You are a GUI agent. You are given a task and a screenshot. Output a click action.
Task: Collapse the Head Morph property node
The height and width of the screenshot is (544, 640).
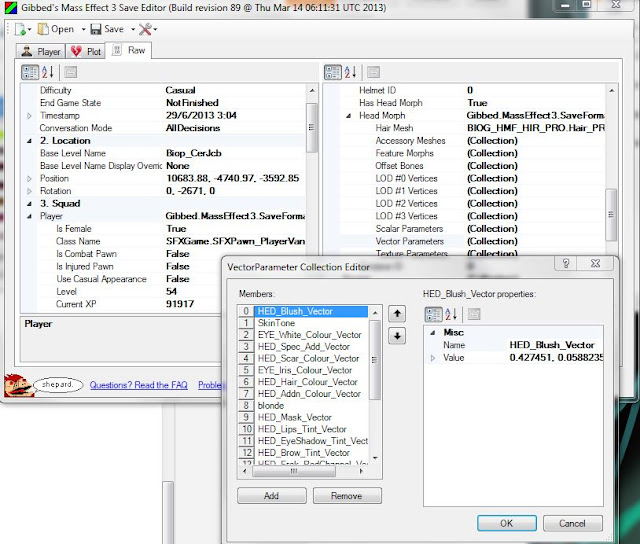pyautogui.click(x=348, y=116)
